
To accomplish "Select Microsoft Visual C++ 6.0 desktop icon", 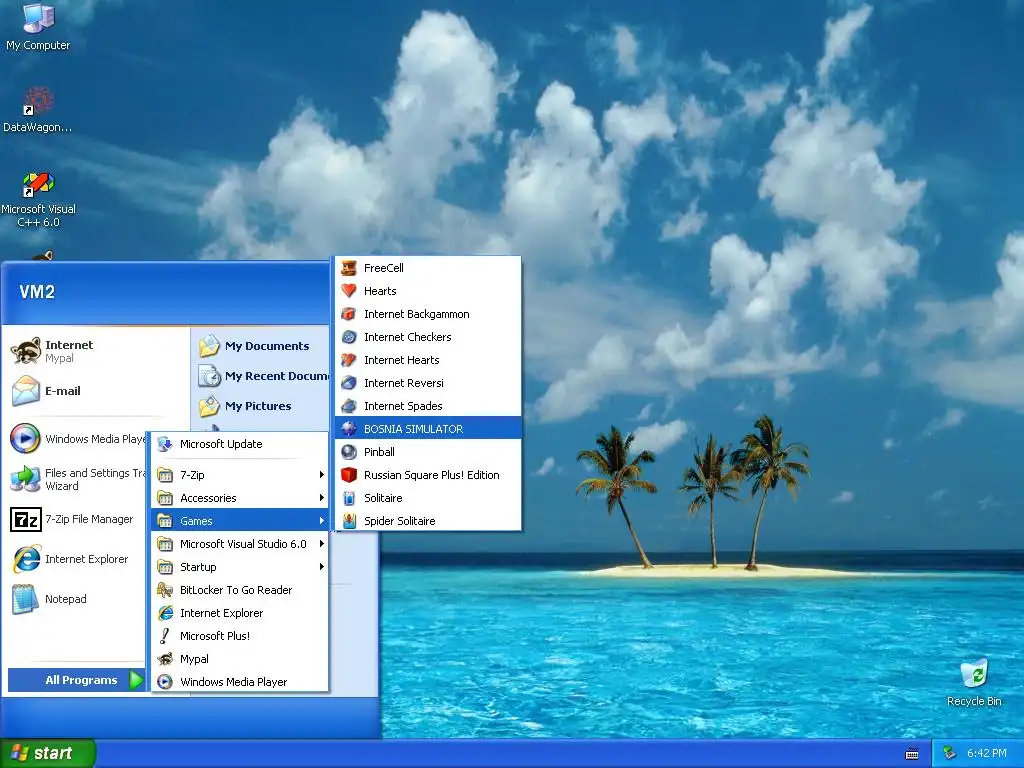I will click(39, 199).
